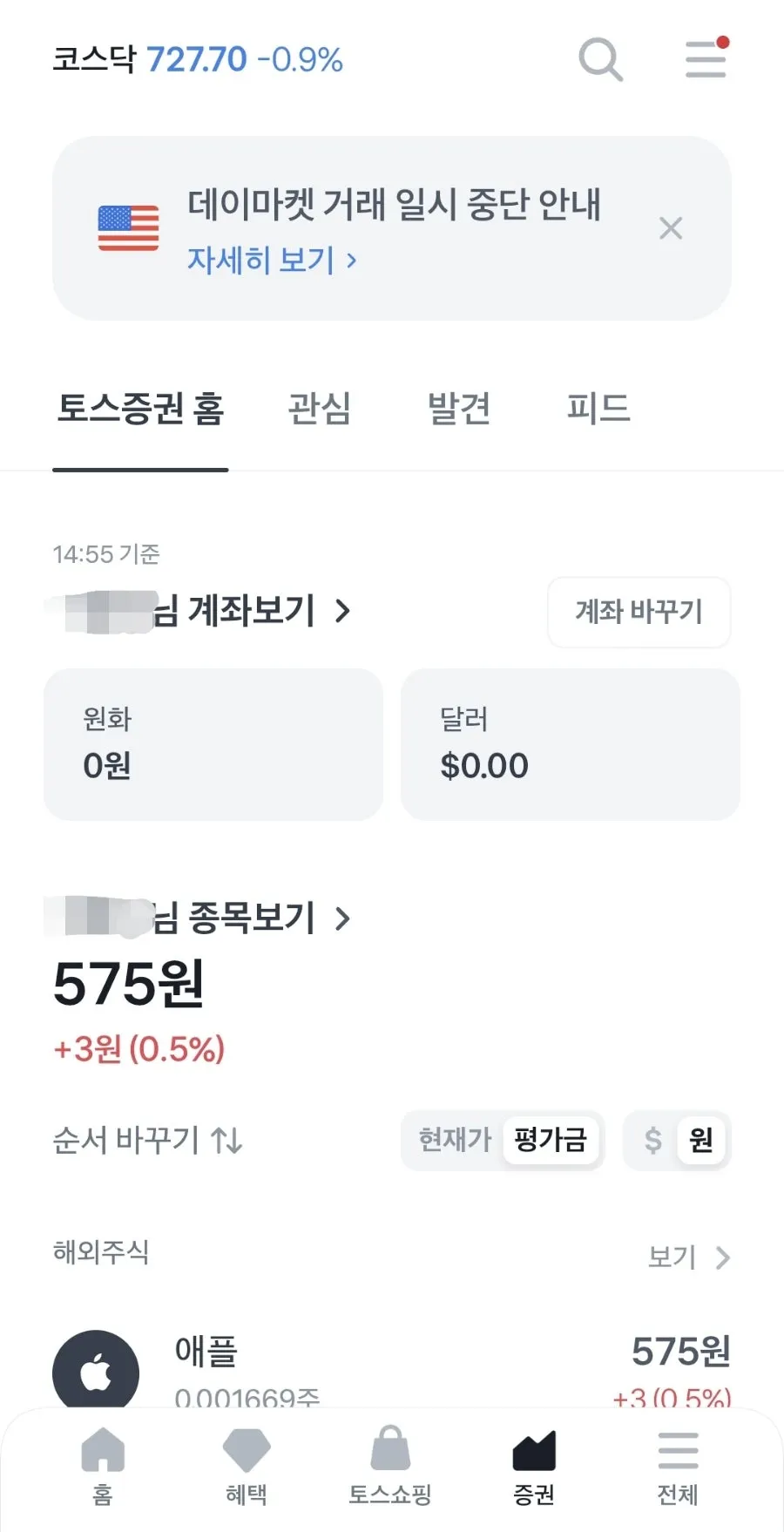Open 토스쇼핑 shopping bag icon
The width and height of the screenshot is (784, 1532).
coord(390,1466)
